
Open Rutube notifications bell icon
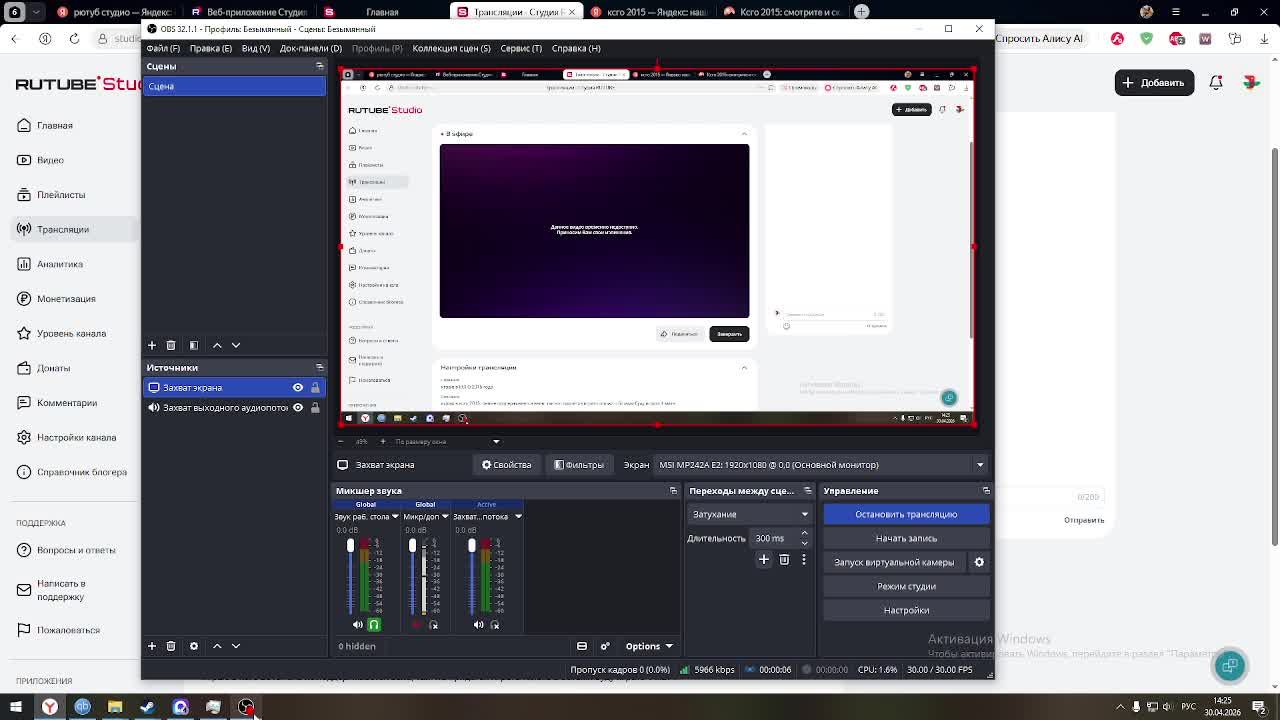point(1216,83)
